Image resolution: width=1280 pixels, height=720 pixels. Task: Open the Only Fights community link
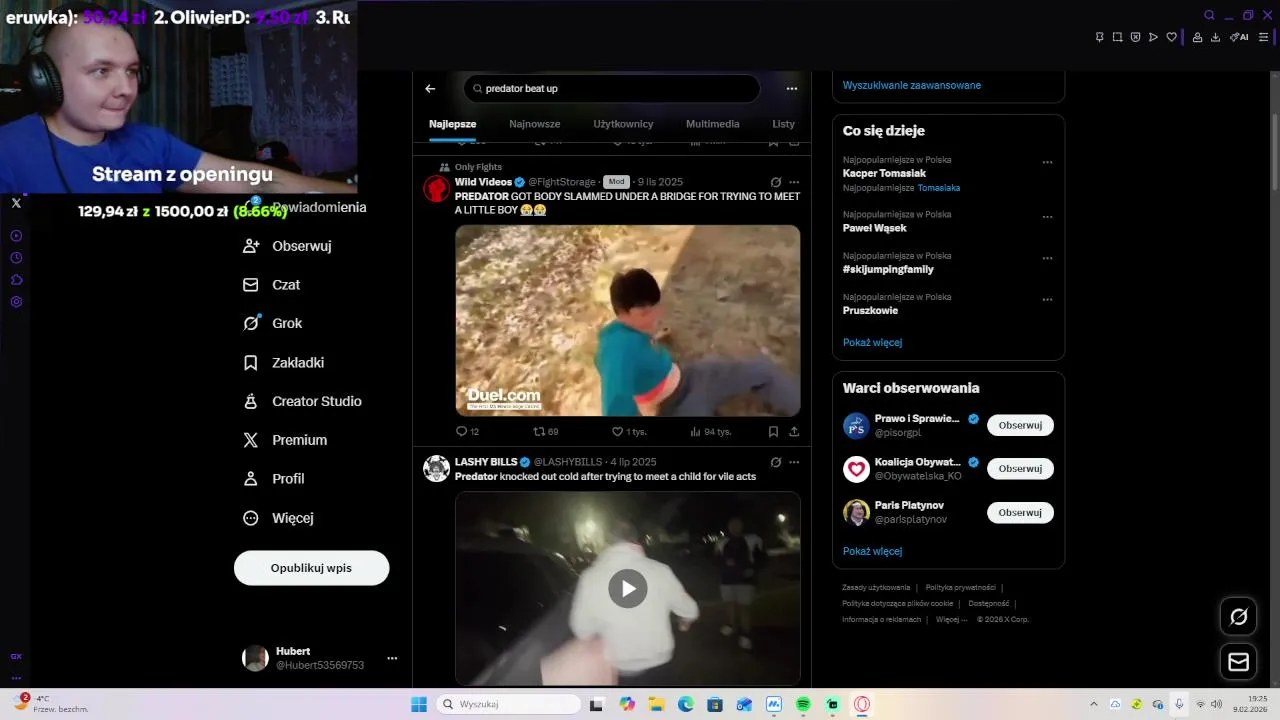click(478, 167)
